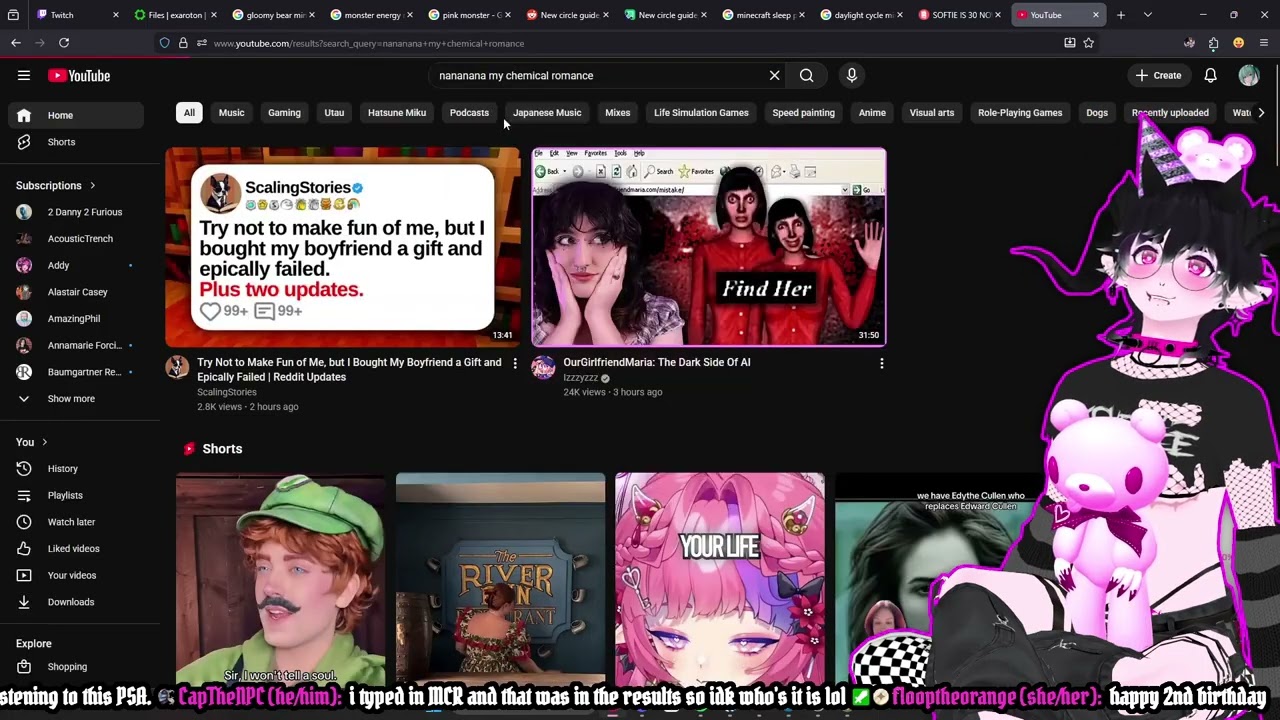Open the Try Not to Make Fun video title
The width and height of the screenshot is (1280, 720).
[x=349, y=370]
